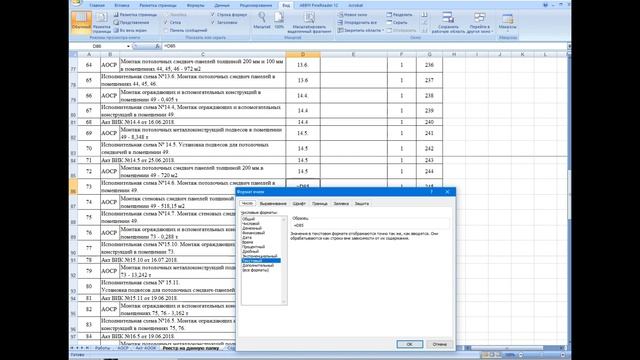Click Упорядочить все windows

[x=358, y=22]
